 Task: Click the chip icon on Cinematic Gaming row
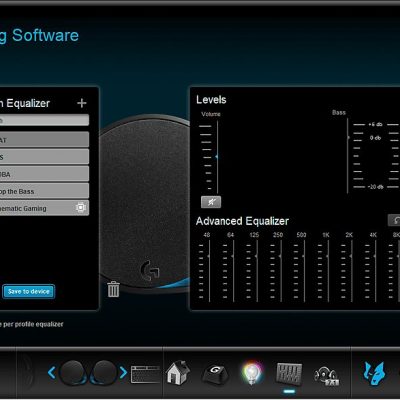tap(80, 208)
